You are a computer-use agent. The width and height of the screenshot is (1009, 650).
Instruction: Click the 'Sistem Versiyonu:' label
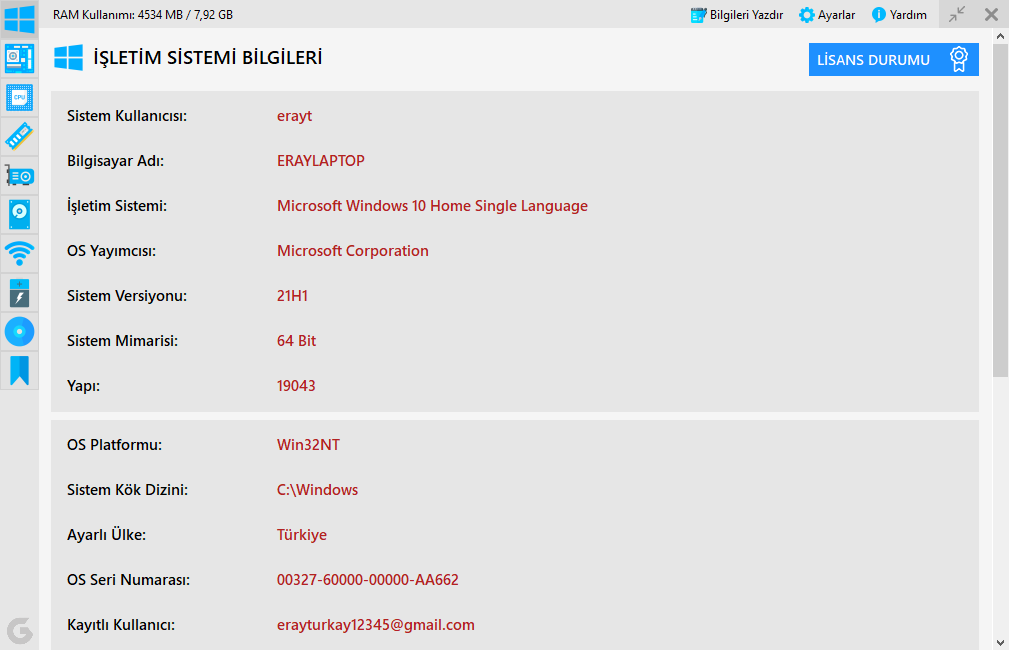[x=127, y=296]
